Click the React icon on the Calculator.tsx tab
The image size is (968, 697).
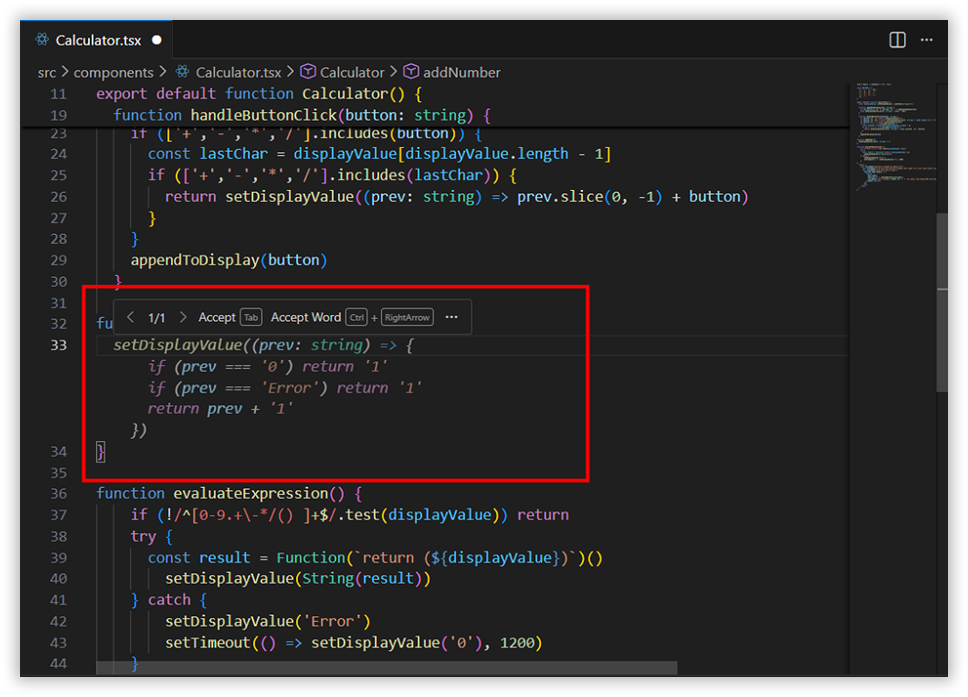point(42,40)
